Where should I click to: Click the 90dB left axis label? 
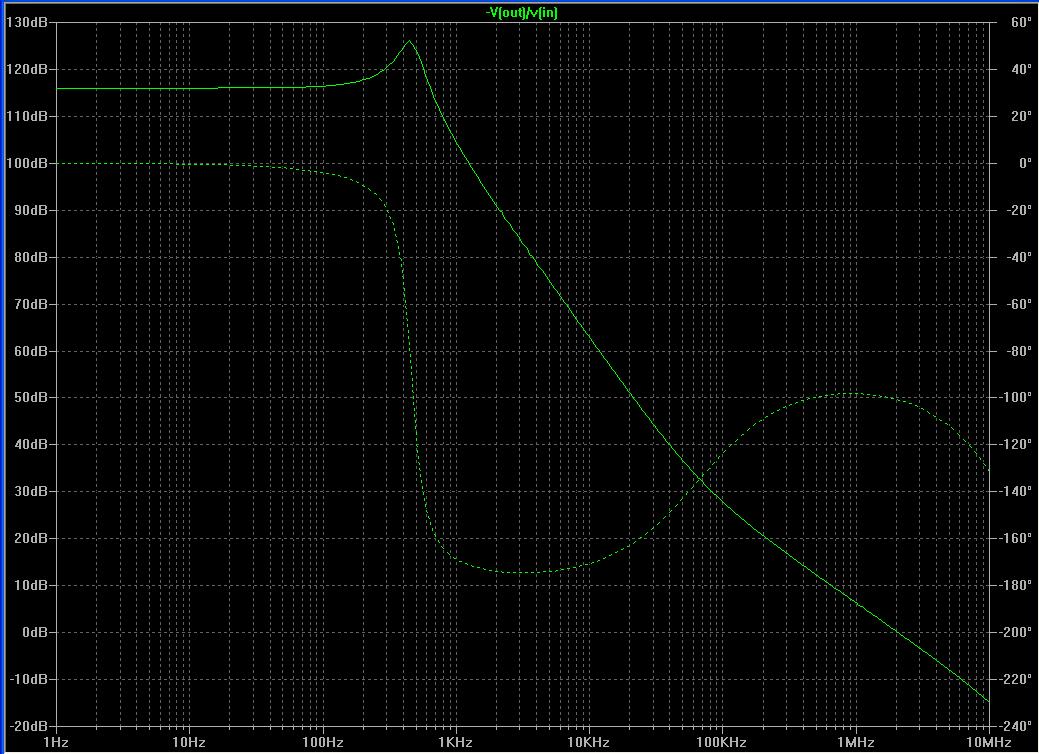point(30,210)
